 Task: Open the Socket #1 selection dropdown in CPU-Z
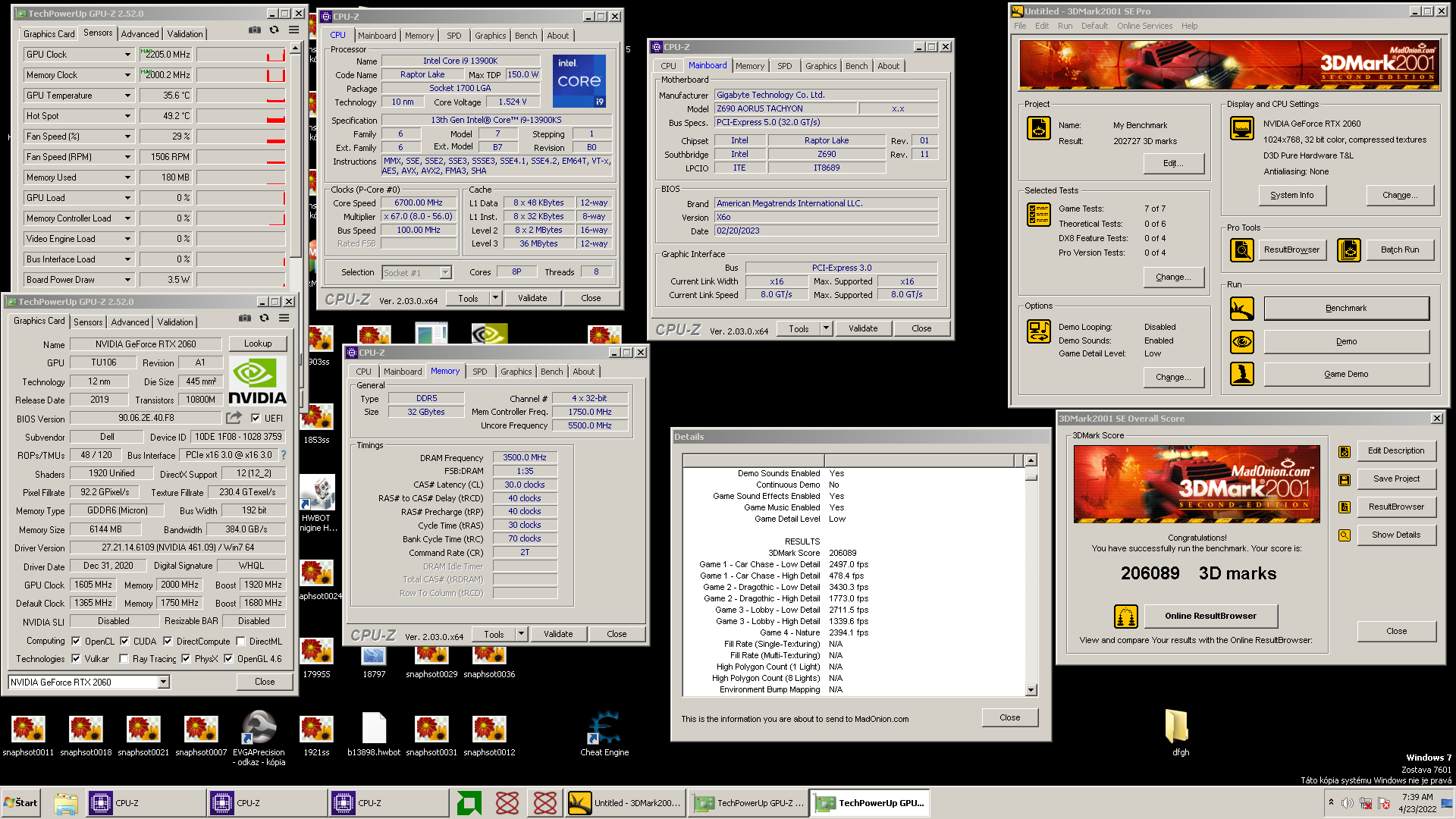tap(446, 272)
